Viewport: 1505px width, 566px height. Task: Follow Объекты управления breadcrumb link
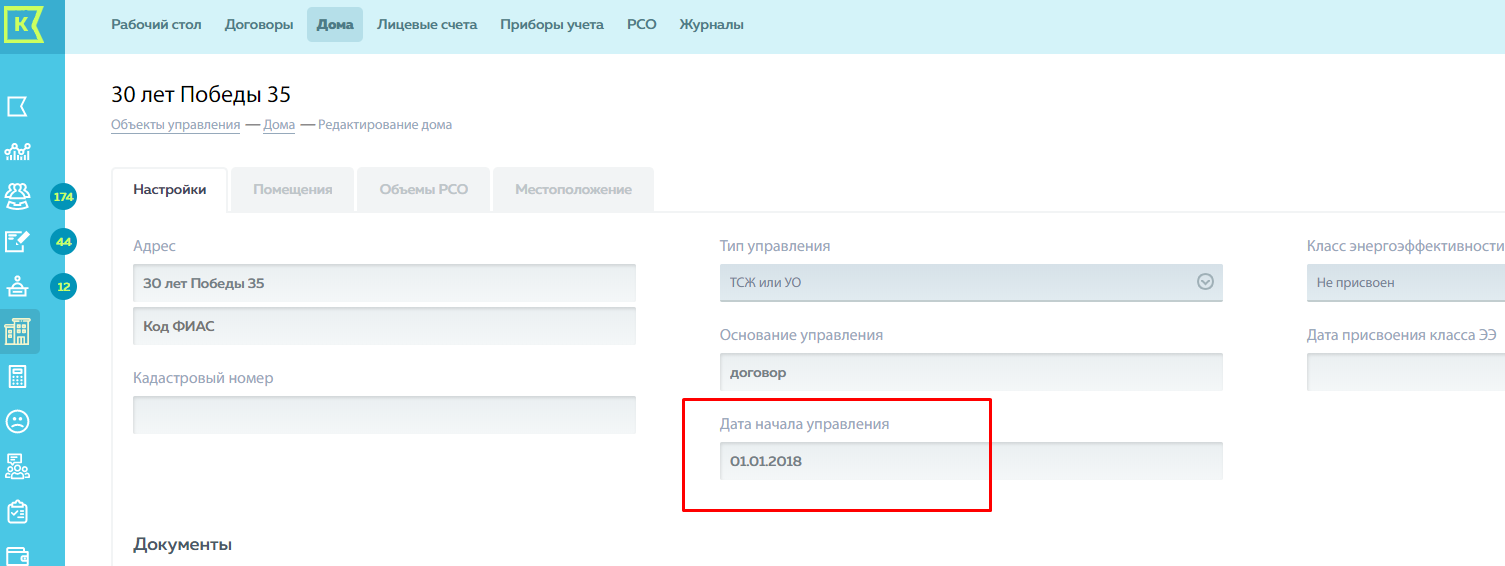[x=175, y=125]
